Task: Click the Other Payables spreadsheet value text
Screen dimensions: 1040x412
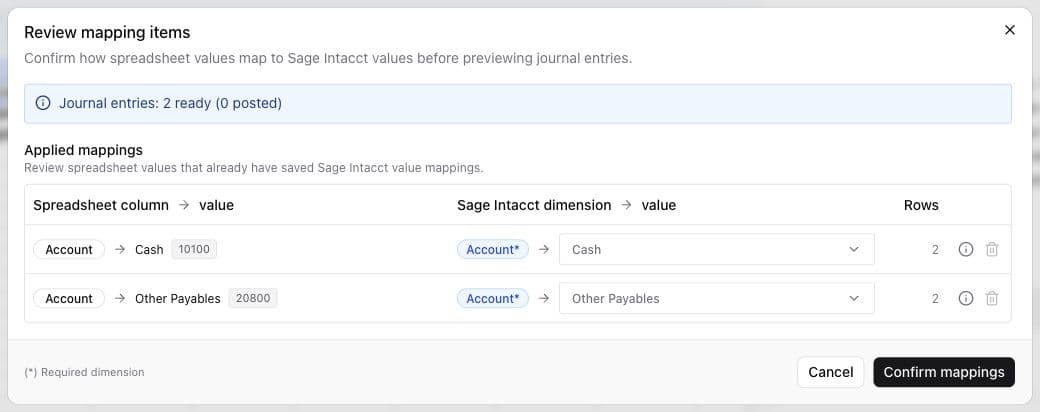Action: click(x=178, y=299)
